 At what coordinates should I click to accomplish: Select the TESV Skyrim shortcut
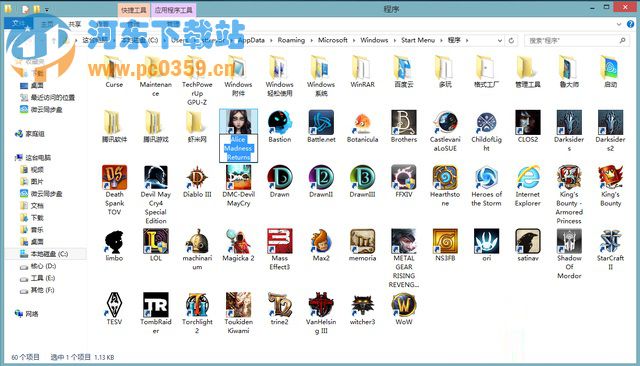(x=114, y=304)
